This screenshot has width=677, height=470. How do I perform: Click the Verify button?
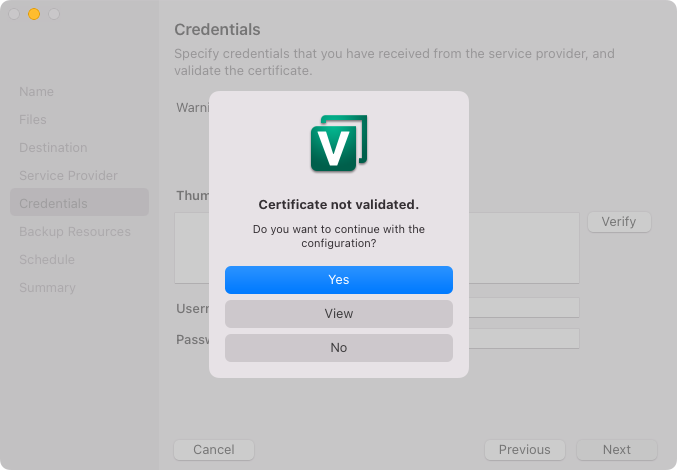(x=618, y=221)
